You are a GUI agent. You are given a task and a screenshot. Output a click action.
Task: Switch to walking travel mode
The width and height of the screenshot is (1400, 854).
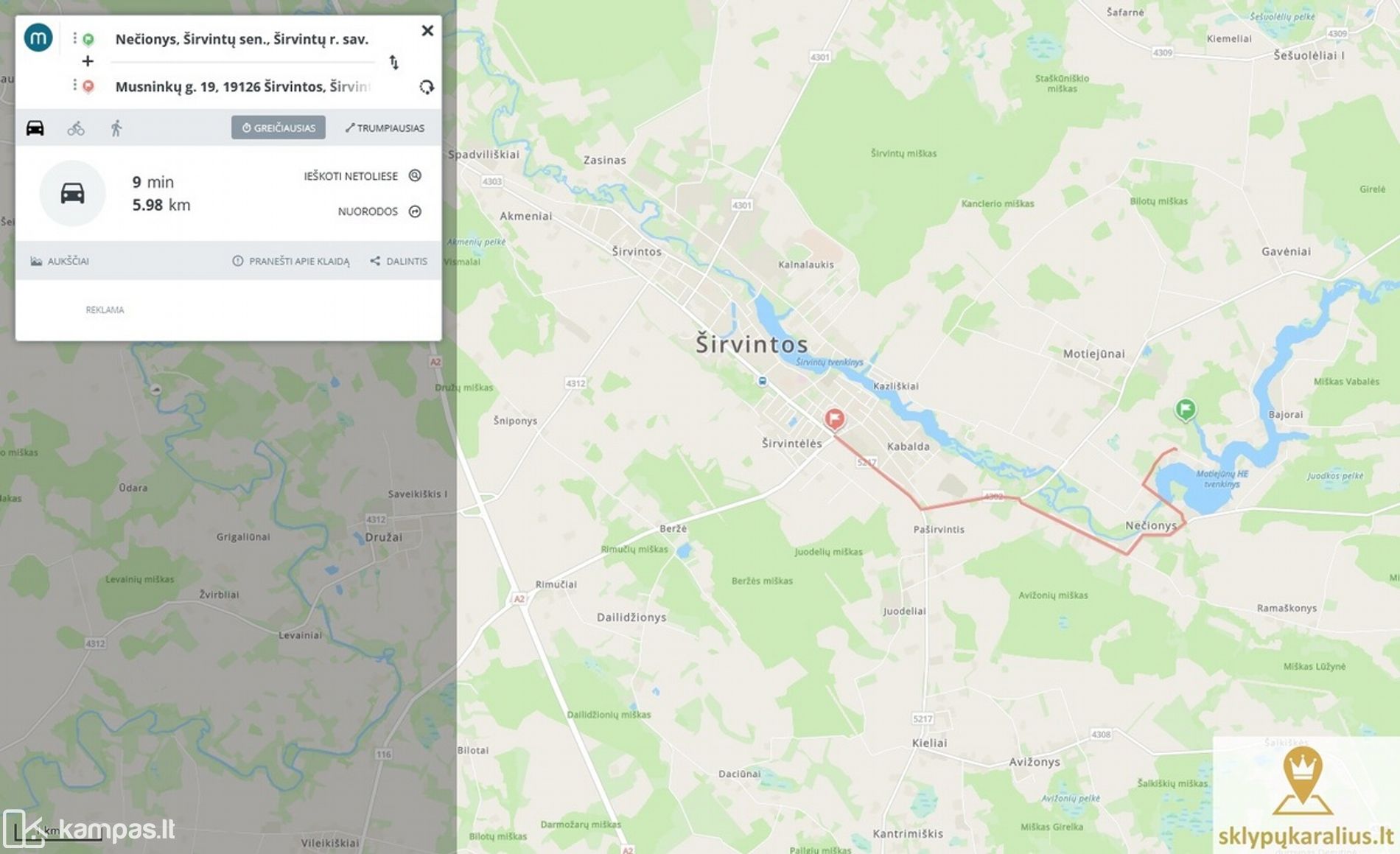(116, 129)
